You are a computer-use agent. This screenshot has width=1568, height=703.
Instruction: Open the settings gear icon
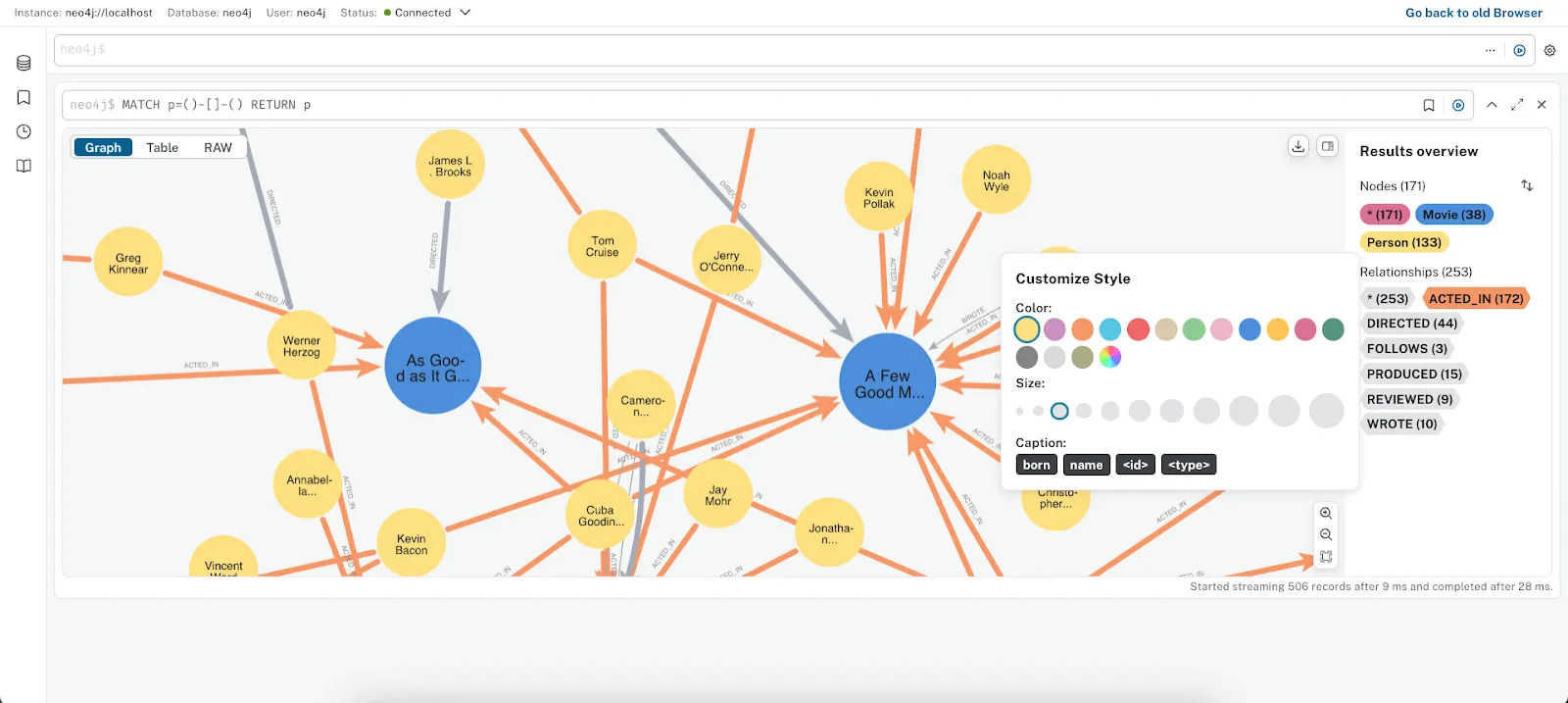[1549, 50]
